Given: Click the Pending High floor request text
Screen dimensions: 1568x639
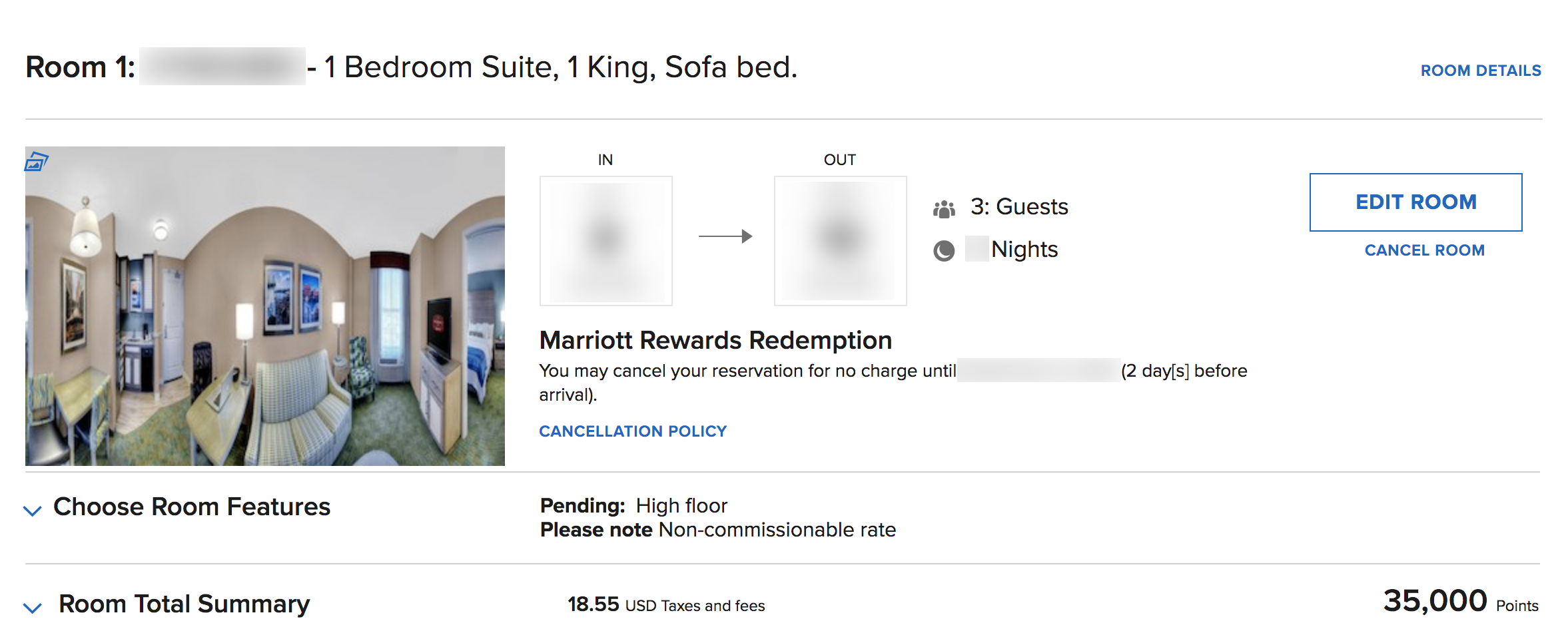Looking at the screenshot, I should pos(633,506).
